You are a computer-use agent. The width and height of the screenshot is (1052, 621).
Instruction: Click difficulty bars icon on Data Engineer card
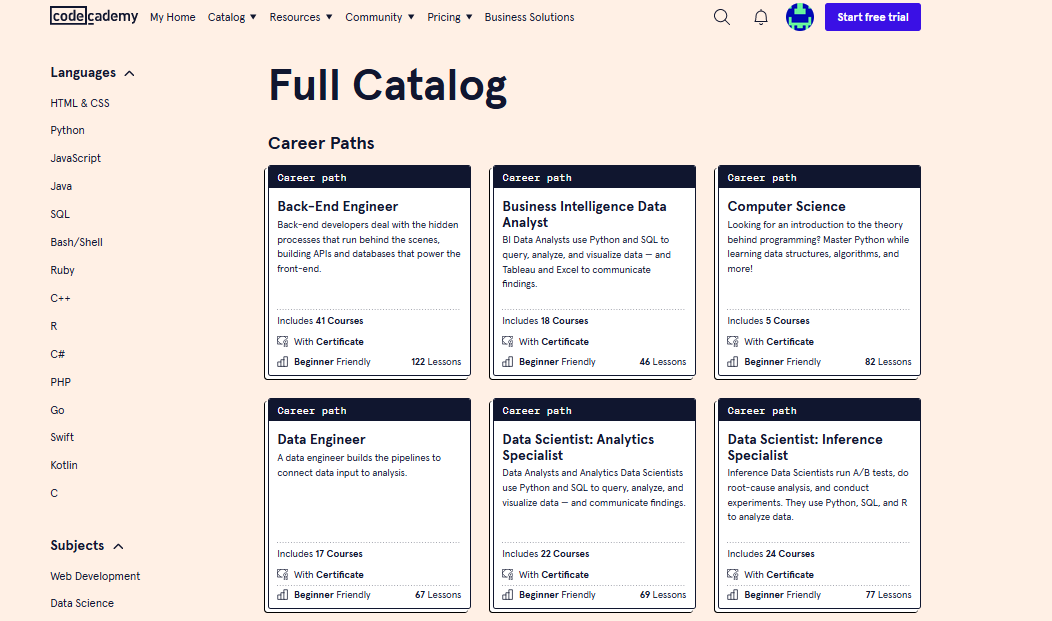click(x=282, y=594)
